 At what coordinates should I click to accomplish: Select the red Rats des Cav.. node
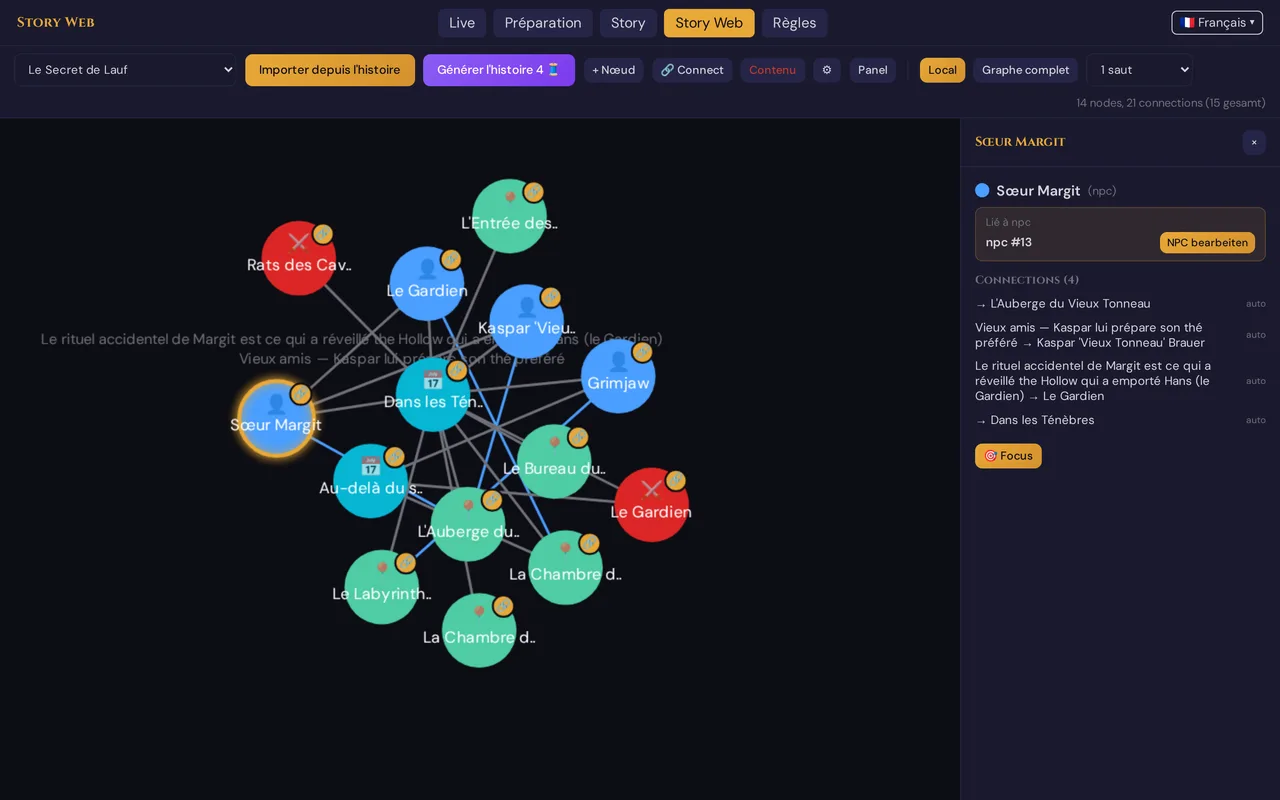click(298, 258)
